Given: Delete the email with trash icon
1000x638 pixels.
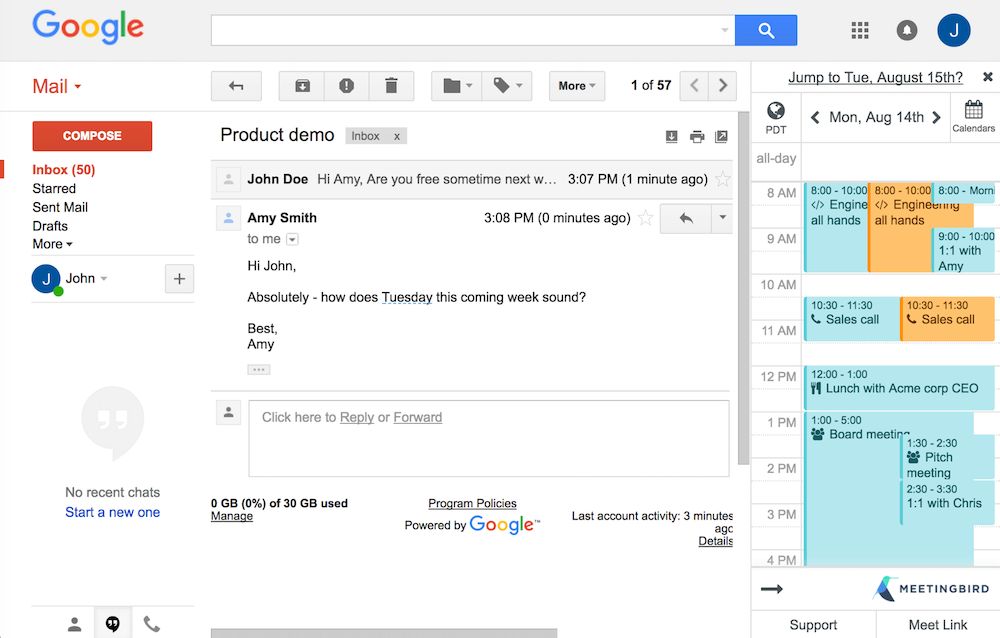Looking at the screenshot, I should (391, 86).
